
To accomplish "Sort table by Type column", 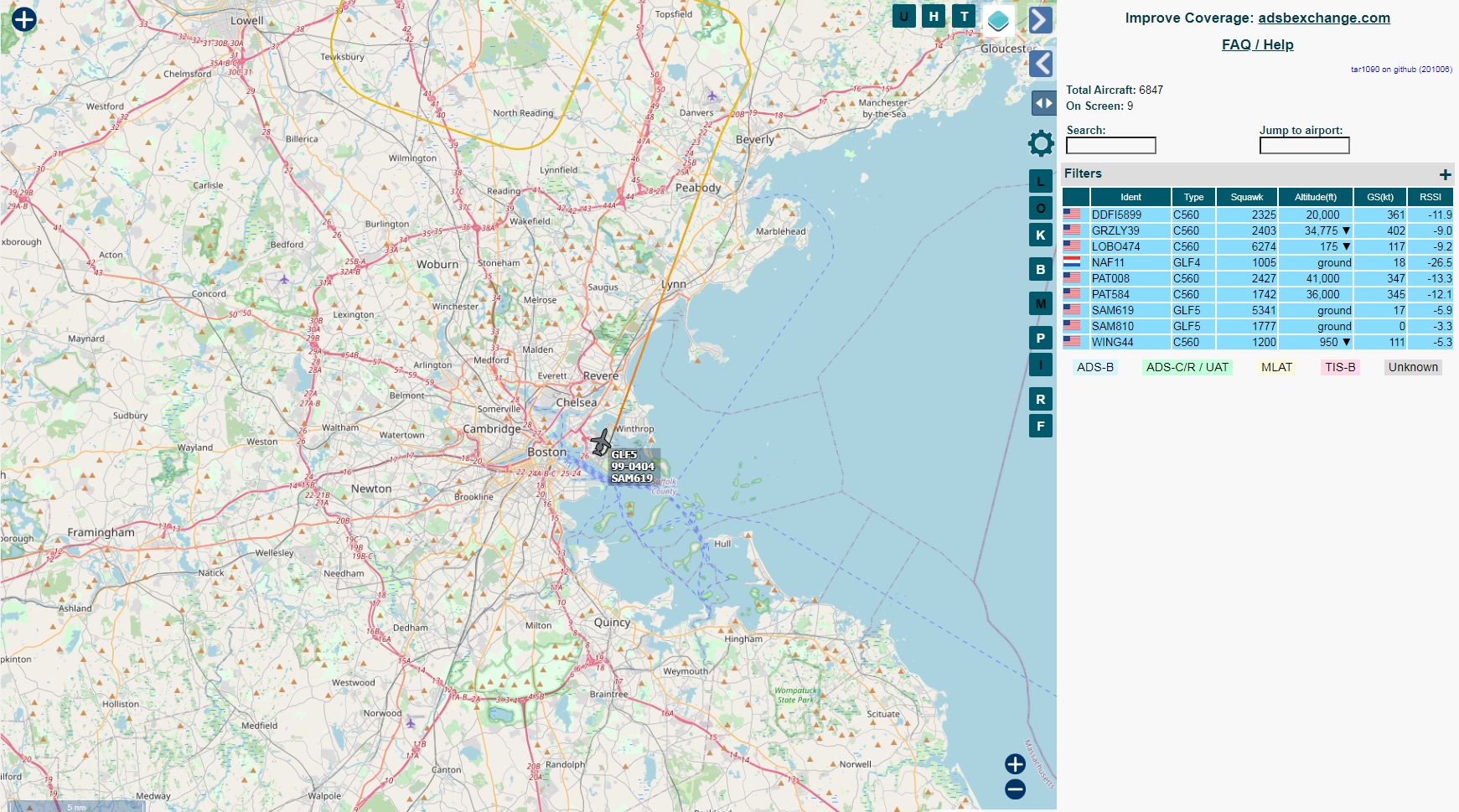I will tap(1193, 197).
